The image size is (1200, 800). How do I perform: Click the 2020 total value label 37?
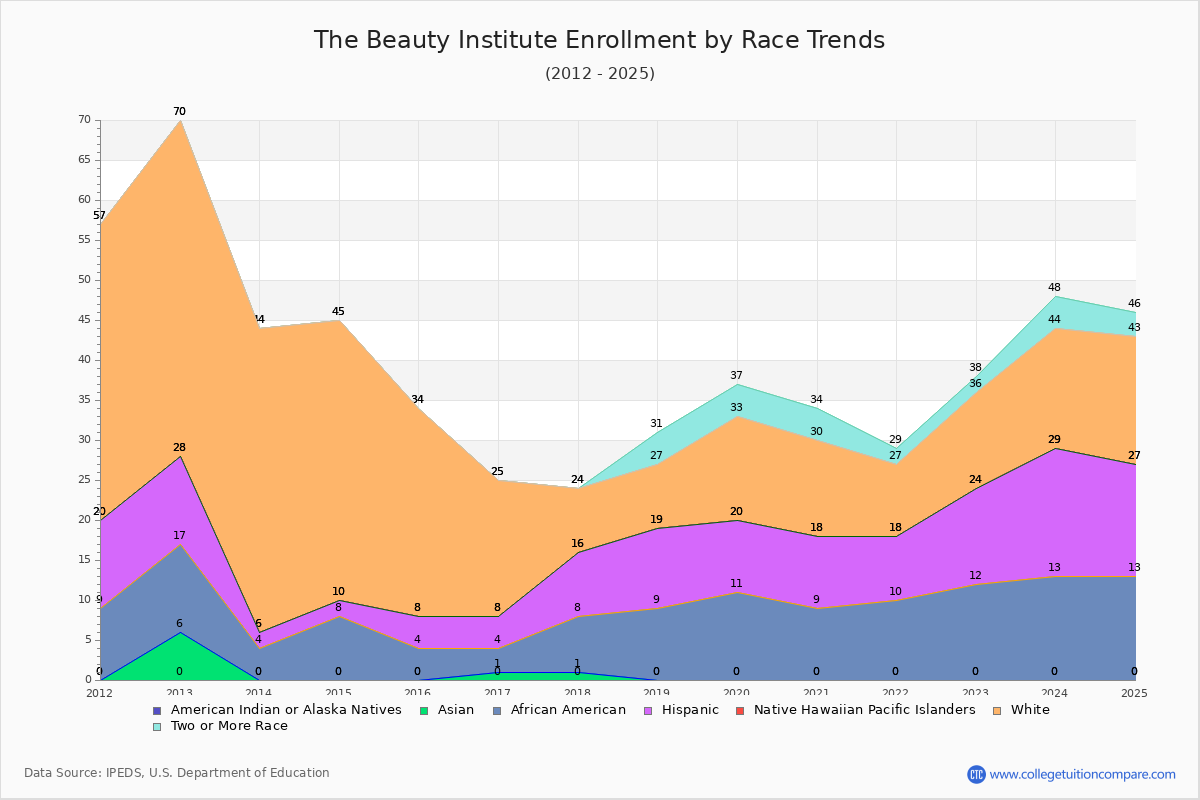coord(736,376)
